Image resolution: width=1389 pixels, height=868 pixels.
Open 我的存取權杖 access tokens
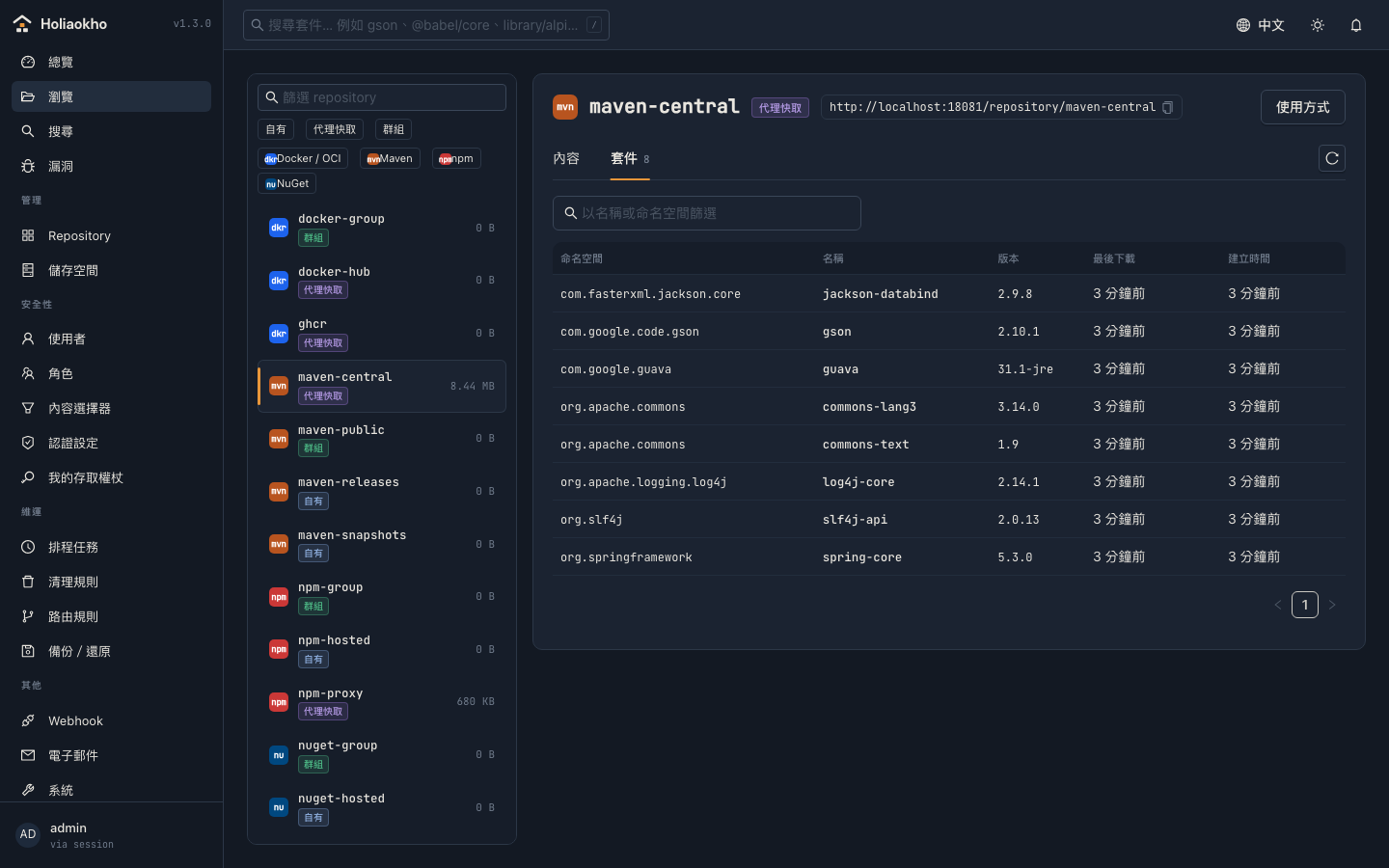pos(111,477)
